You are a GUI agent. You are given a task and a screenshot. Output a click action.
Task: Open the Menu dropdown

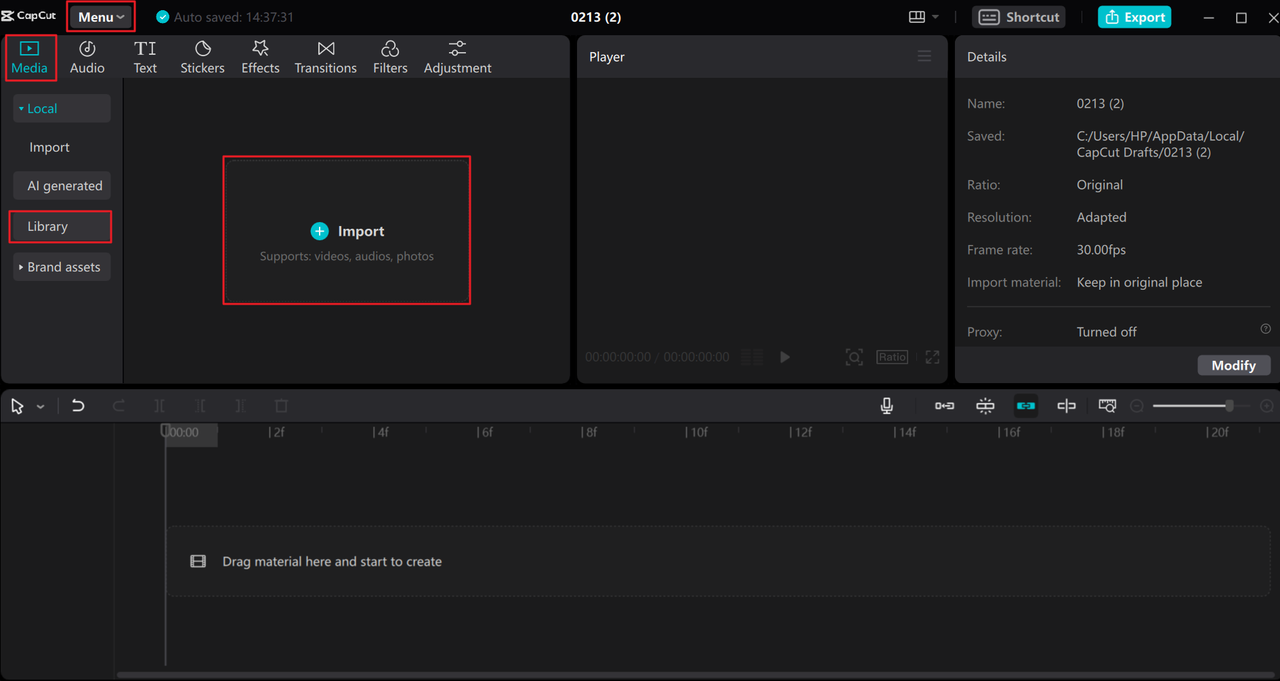click(x=101, y=17)
